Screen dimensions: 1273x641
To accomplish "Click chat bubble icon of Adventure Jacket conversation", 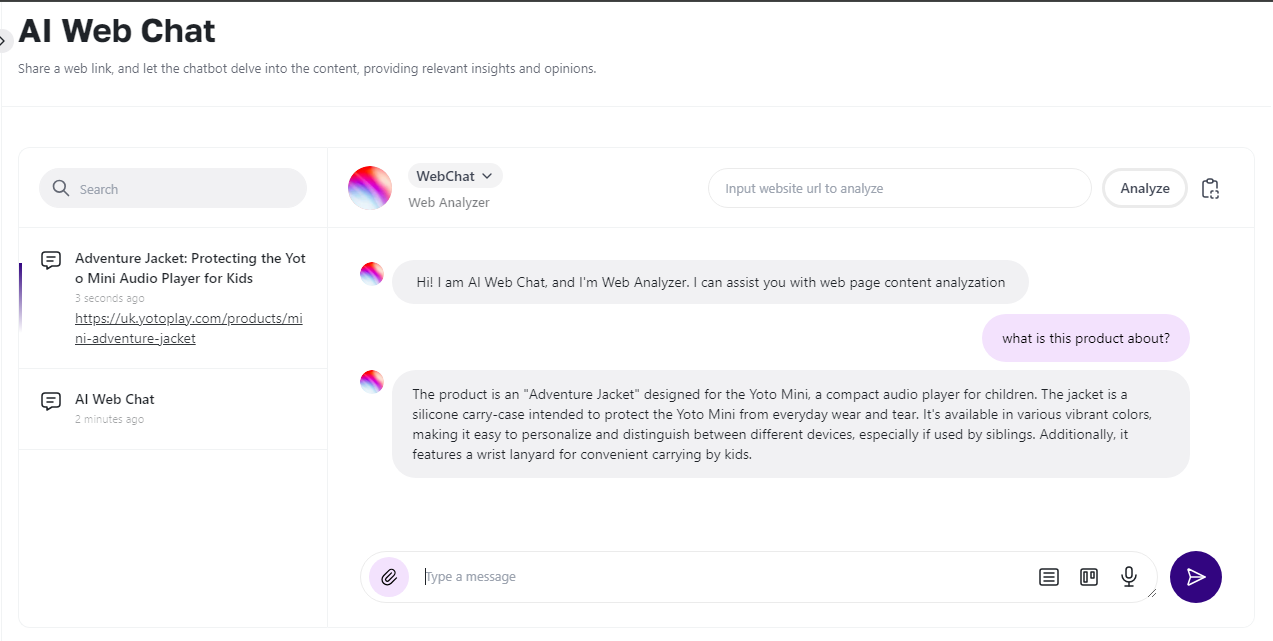I will pos(51,261).
